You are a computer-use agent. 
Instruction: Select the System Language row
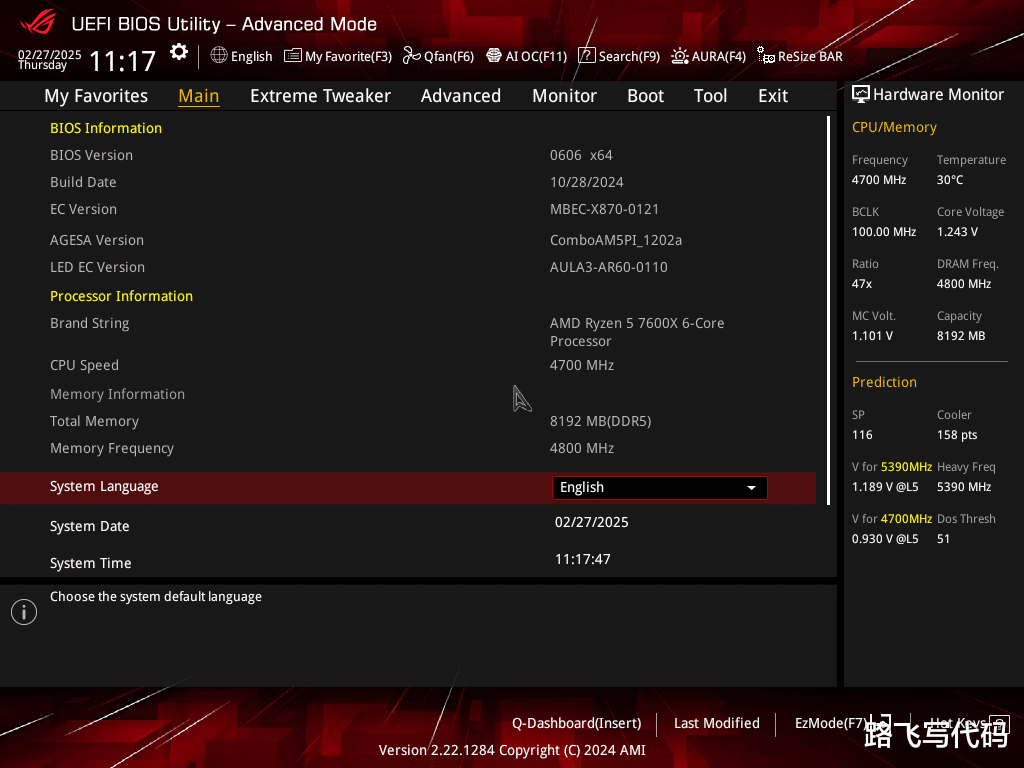click(x=408, y=488)
